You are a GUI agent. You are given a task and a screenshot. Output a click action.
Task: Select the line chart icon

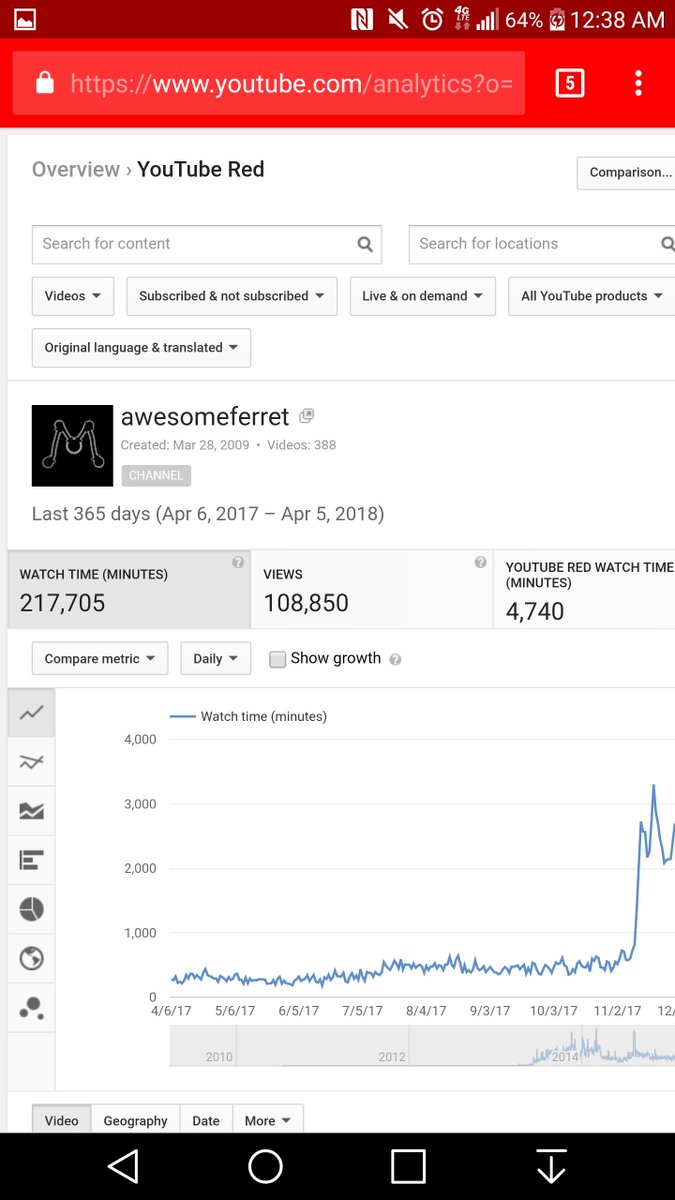tap(31, 713)
